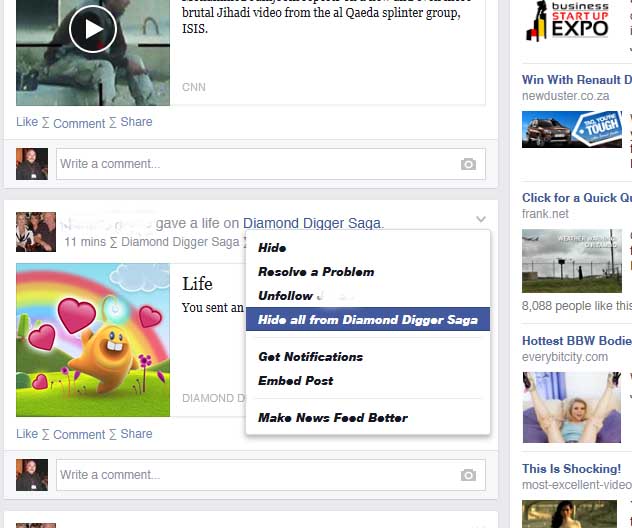Open the post options chevron on Diamond Digger post

point(480,219)
